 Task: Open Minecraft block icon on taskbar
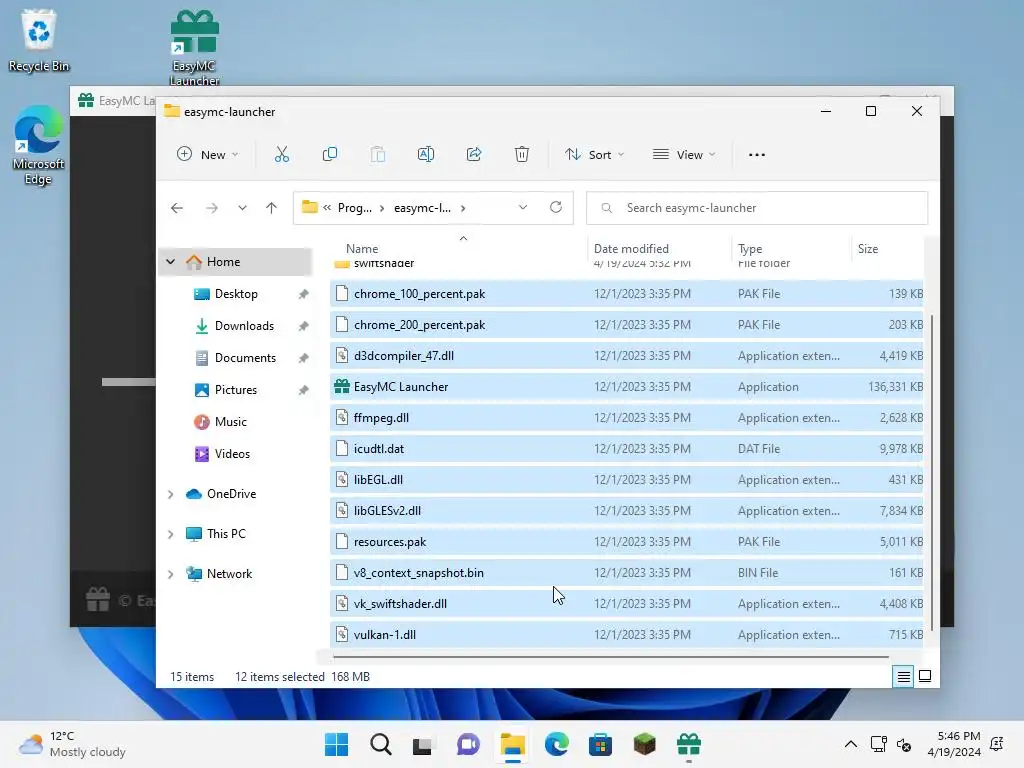point(645,744)
